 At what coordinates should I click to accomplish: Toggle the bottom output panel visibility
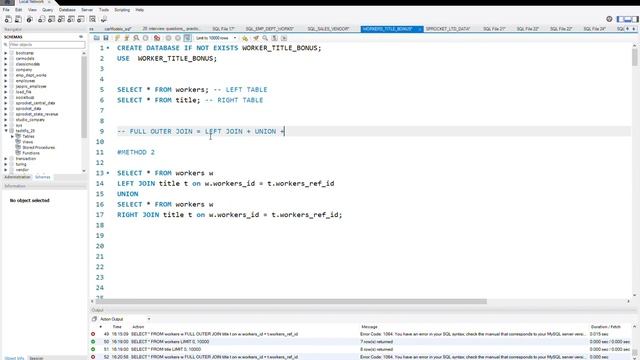click(628, 19)
